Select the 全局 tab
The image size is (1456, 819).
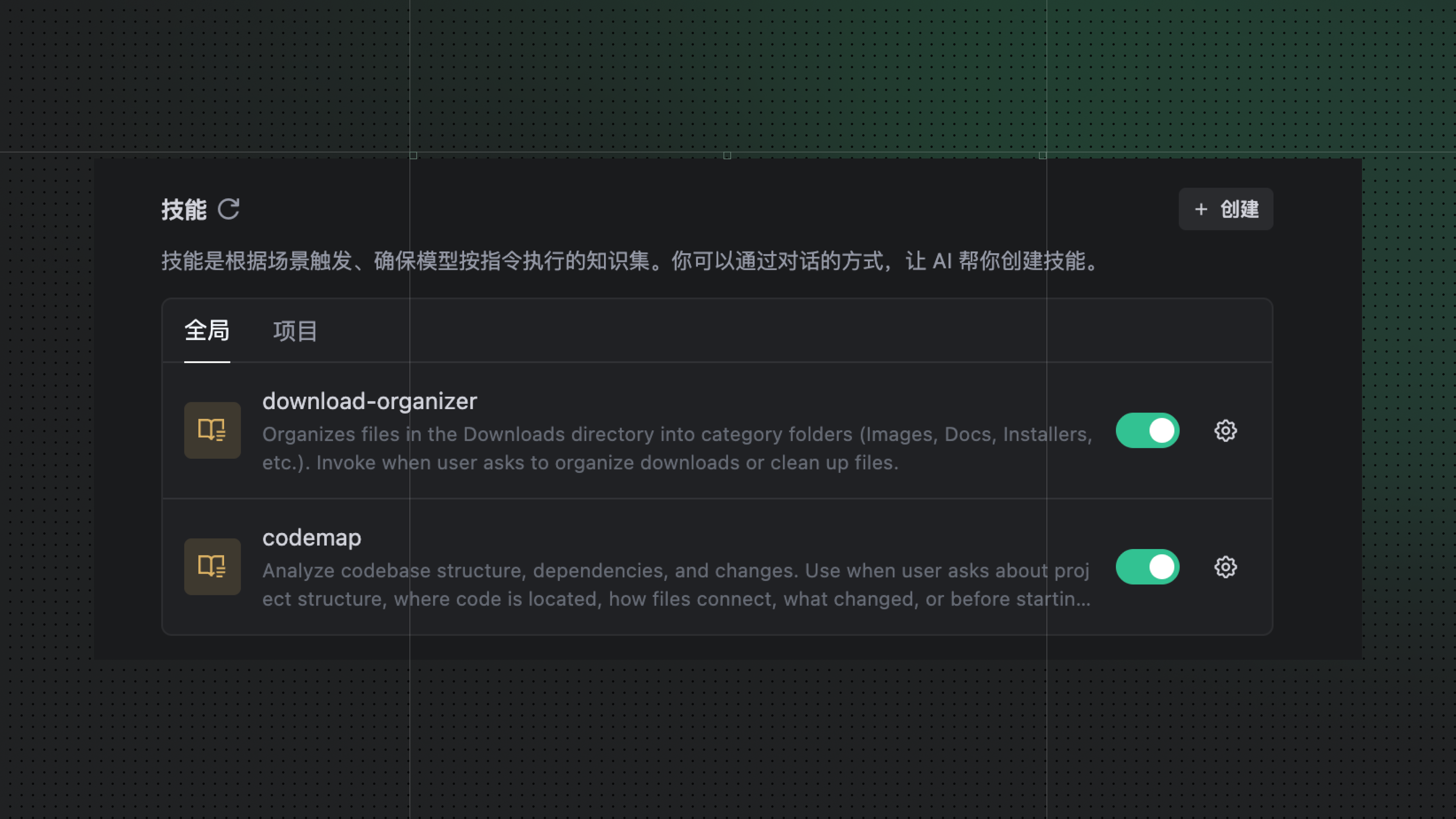point(207,331)
